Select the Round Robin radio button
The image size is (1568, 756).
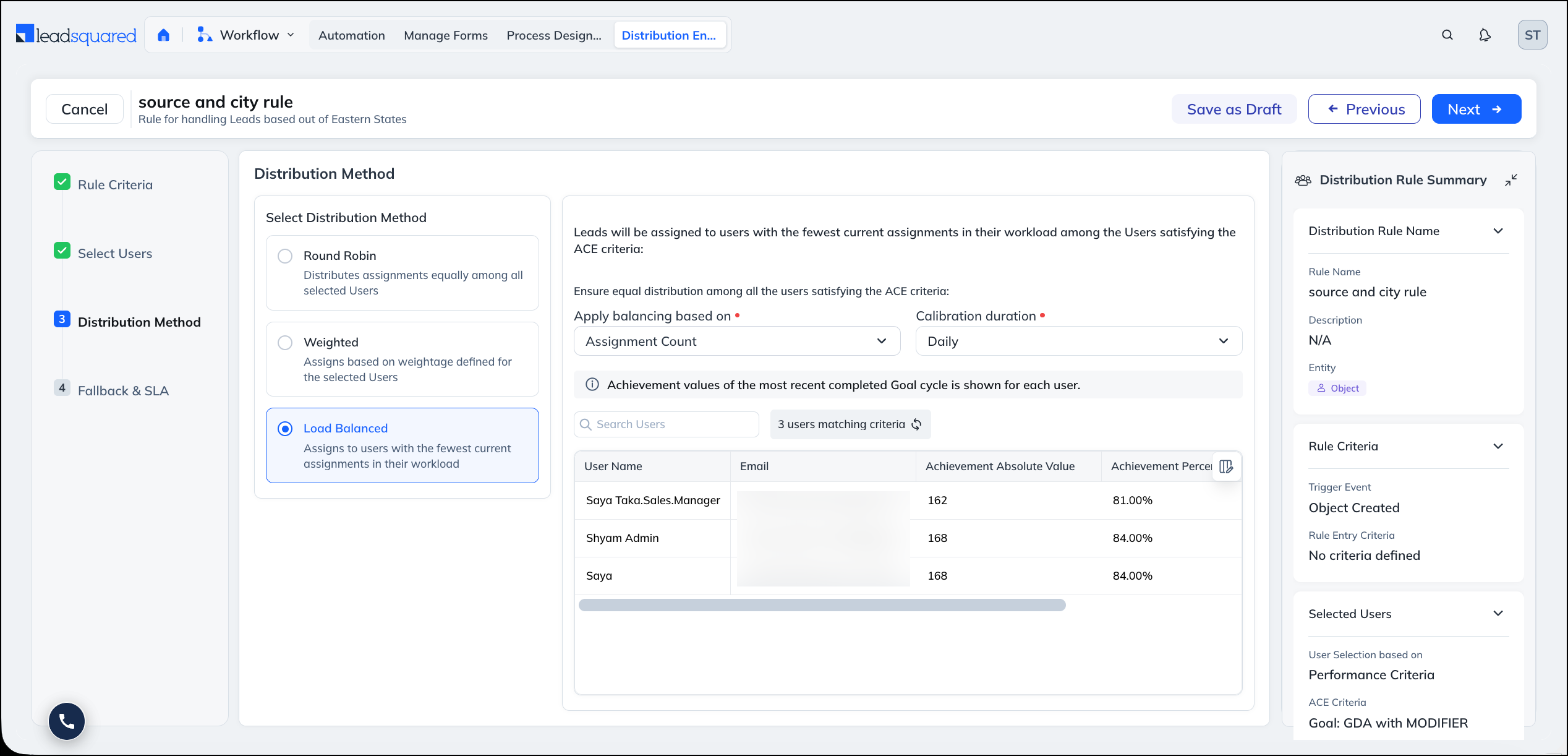[x=285, y=256]
